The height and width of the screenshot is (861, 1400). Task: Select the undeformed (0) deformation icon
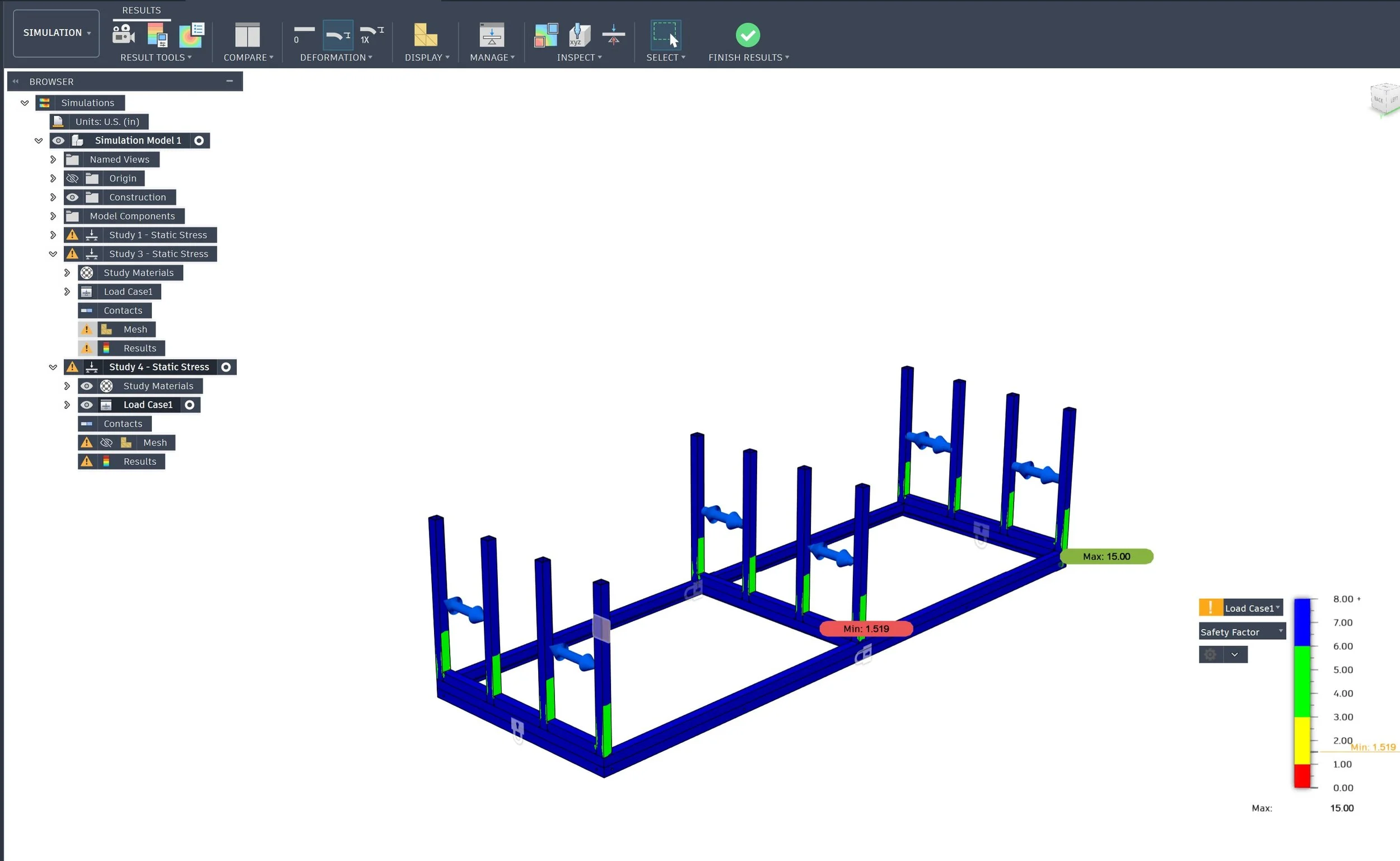tap(304, 35)
